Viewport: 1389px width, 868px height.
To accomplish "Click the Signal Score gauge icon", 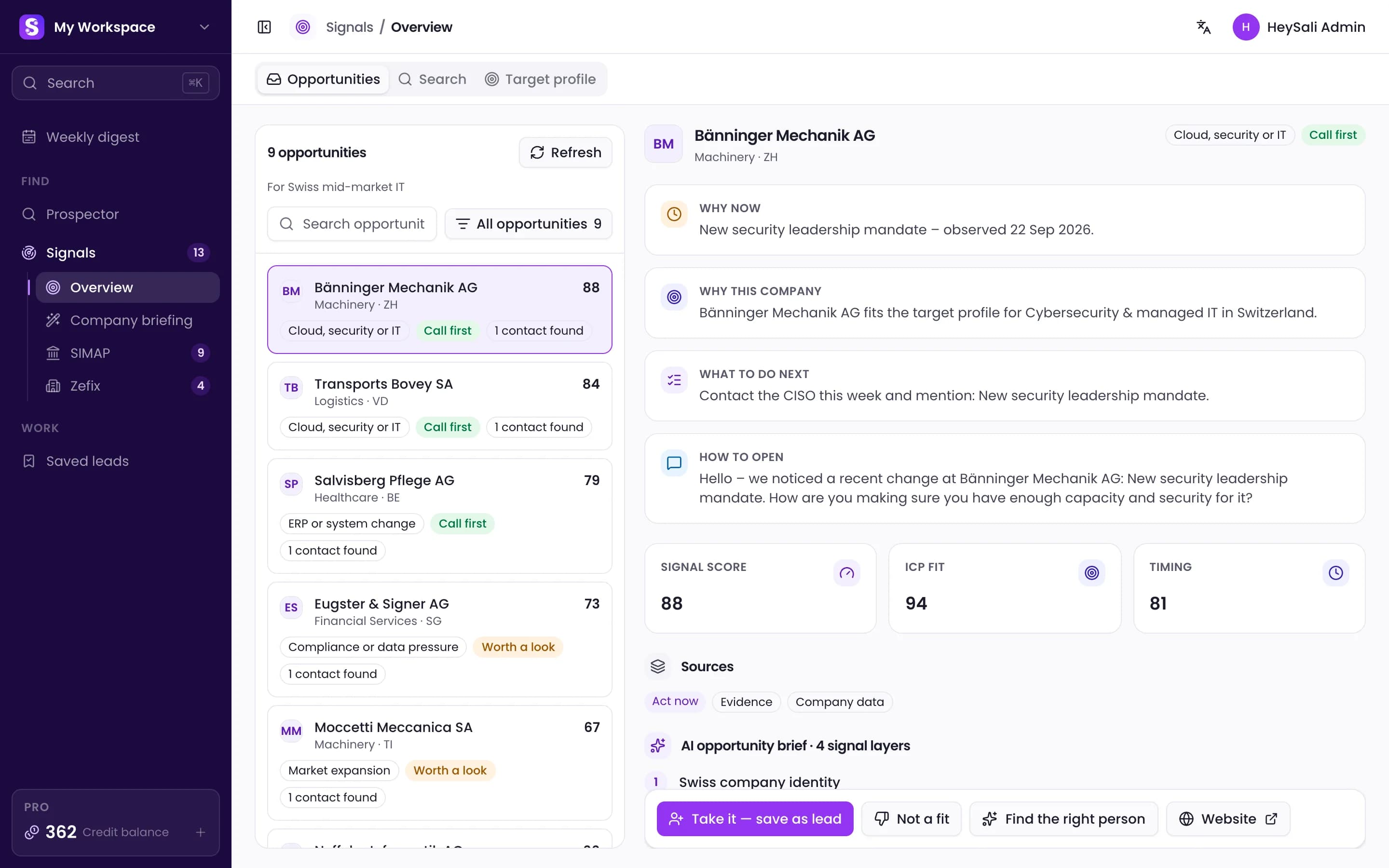I will (846, 573).
